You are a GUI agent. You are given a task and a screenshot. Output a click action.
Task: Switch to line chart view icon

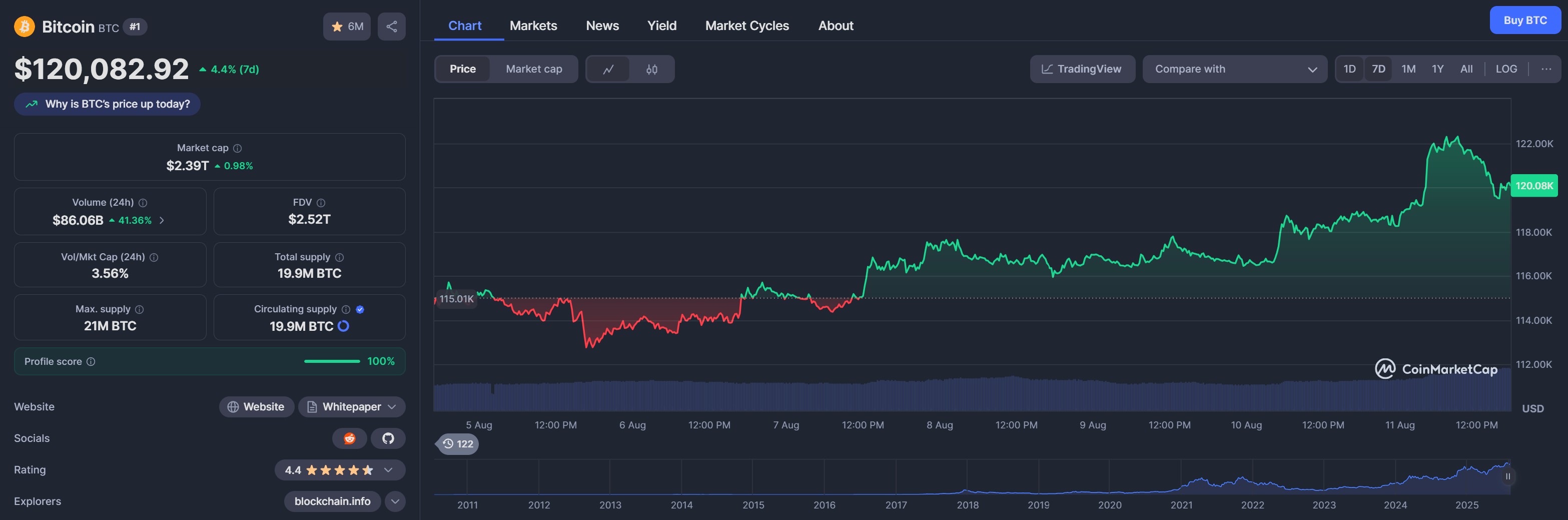click(x=607, y=70)
